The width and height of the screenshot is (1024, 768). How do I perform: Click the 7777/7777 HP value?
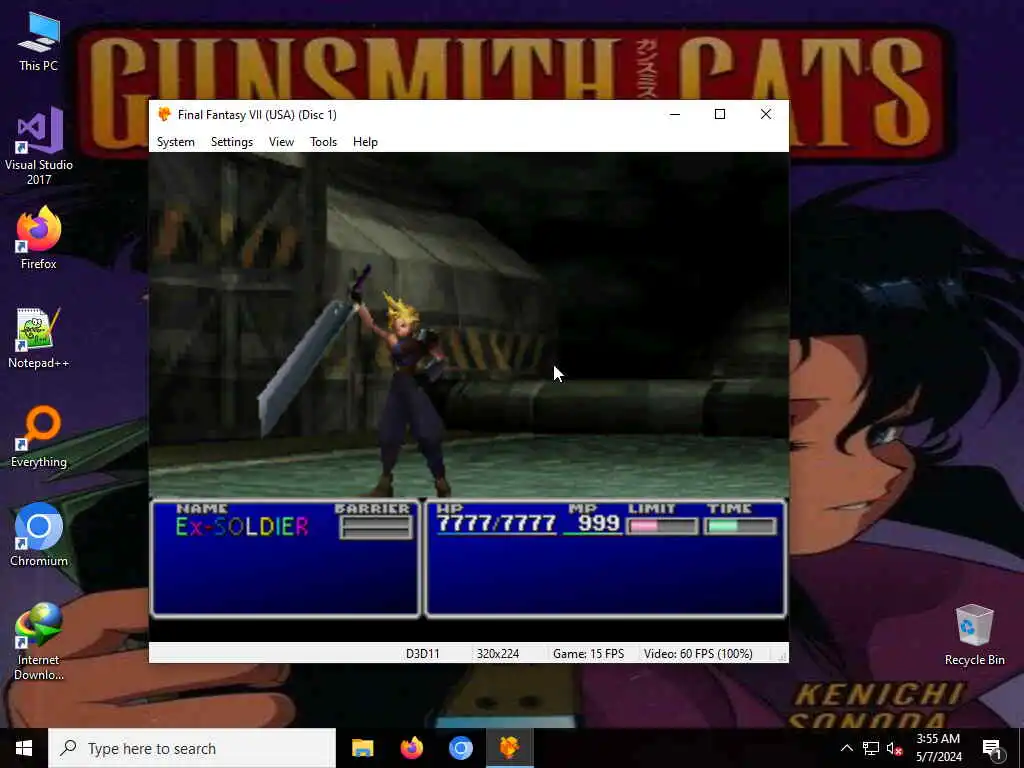(496, 523)
